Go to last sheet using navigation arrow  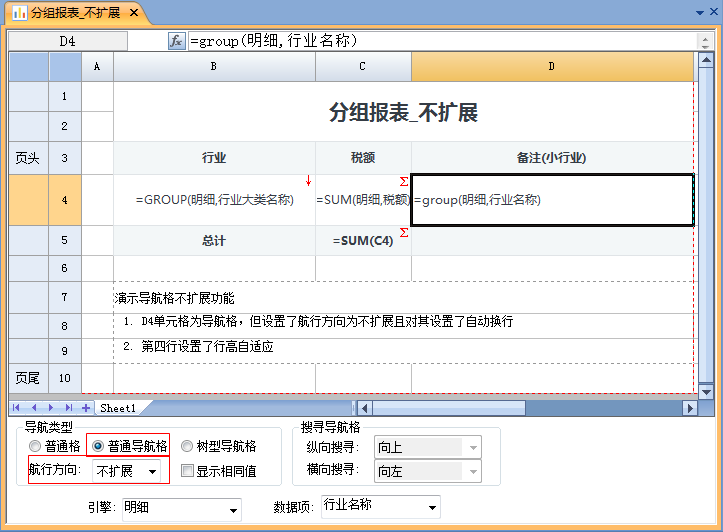pos(68,408)
